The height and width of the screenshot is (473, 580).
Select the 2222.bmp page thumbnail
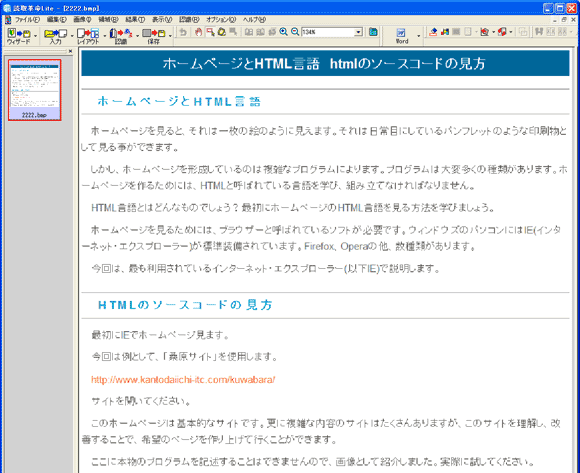pyautogui.click(x=35, y=90)
